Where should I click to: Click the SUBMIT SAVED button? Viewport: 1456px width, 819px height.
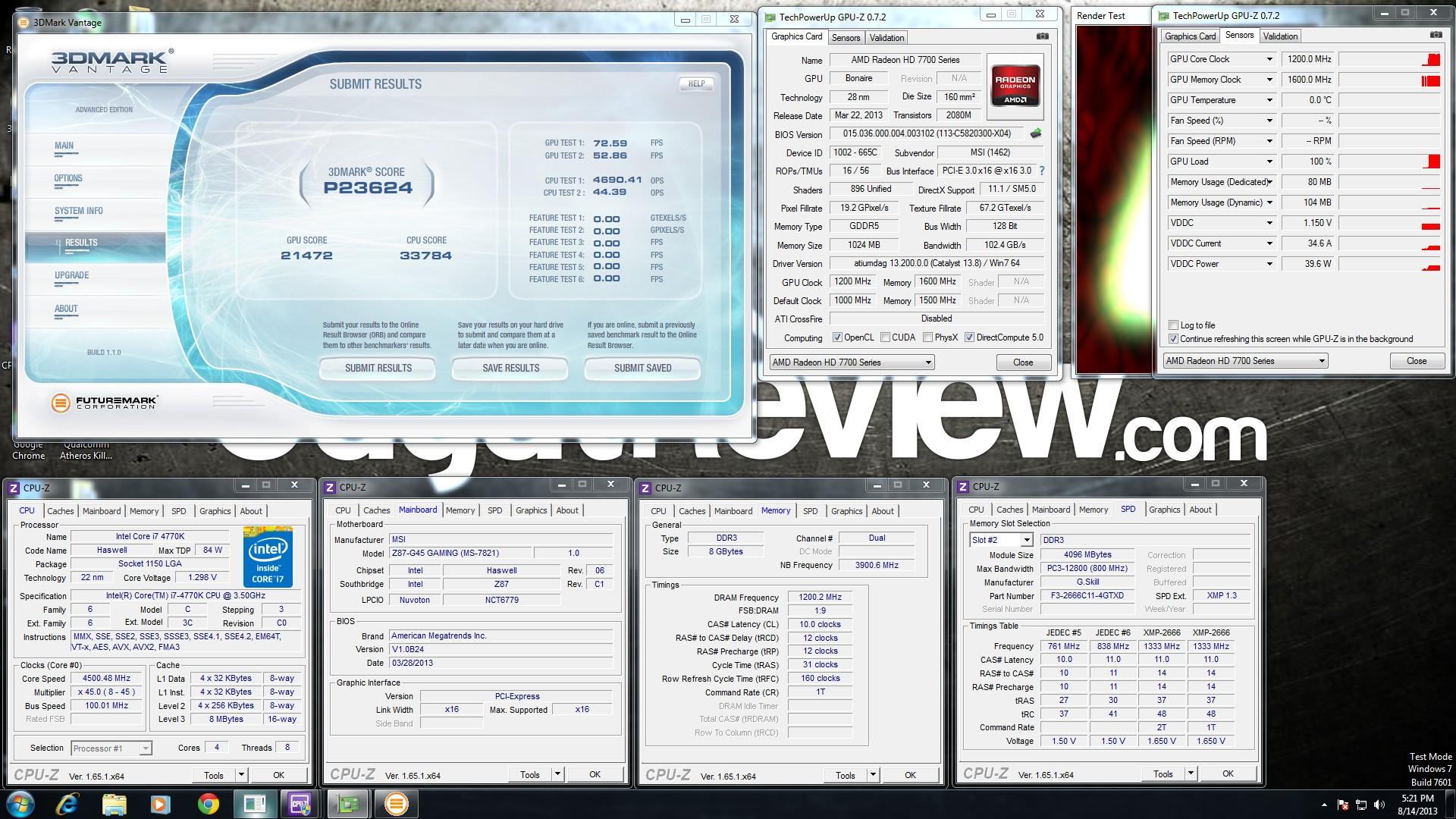pos(642,369)
